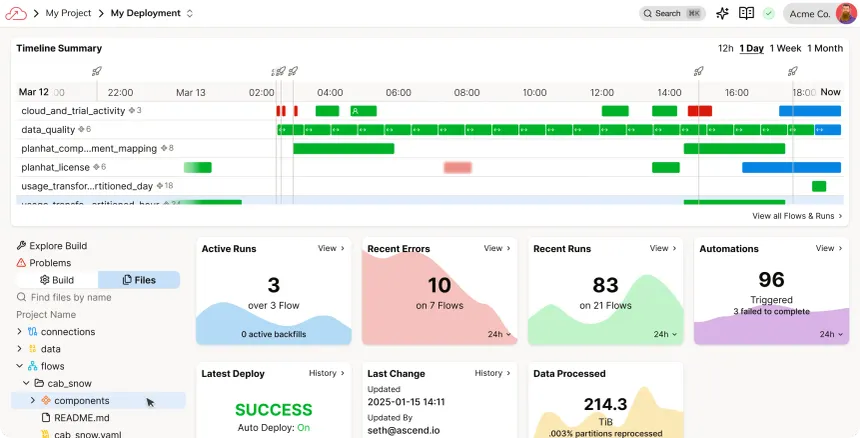
Task: Click the first rocket deploy marker near 22:00
Action: click(97, 71)
